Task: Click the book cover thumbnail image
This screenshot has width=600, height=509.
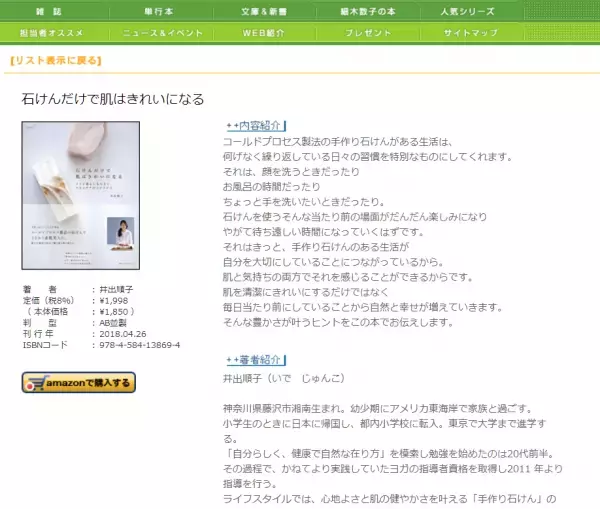Action: tap(81, 196)
